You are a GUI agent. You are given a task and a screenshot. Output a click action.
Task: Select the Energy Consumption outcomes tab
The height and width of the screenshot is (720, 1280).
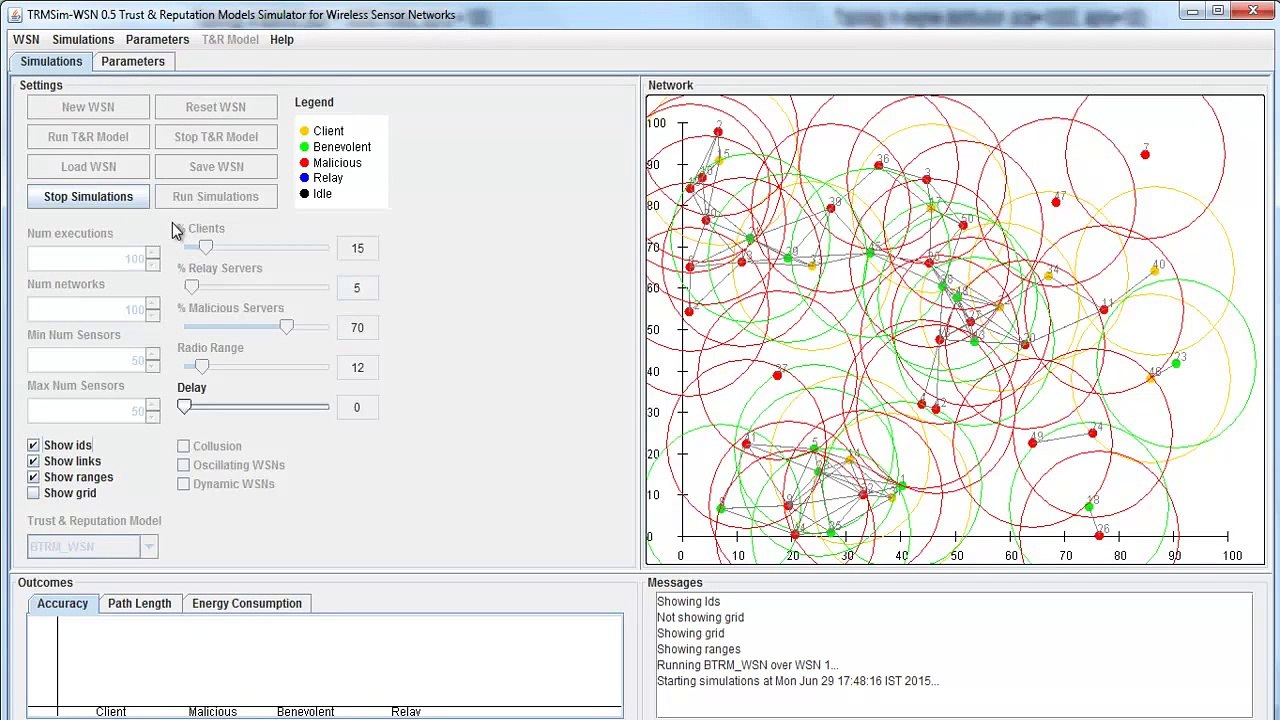pyautogui.click(x=247, y=603)
